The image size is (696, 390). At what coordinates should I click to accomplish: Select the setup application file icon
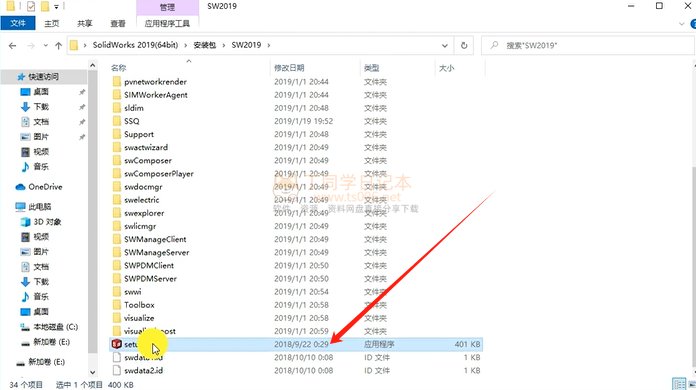117,344
